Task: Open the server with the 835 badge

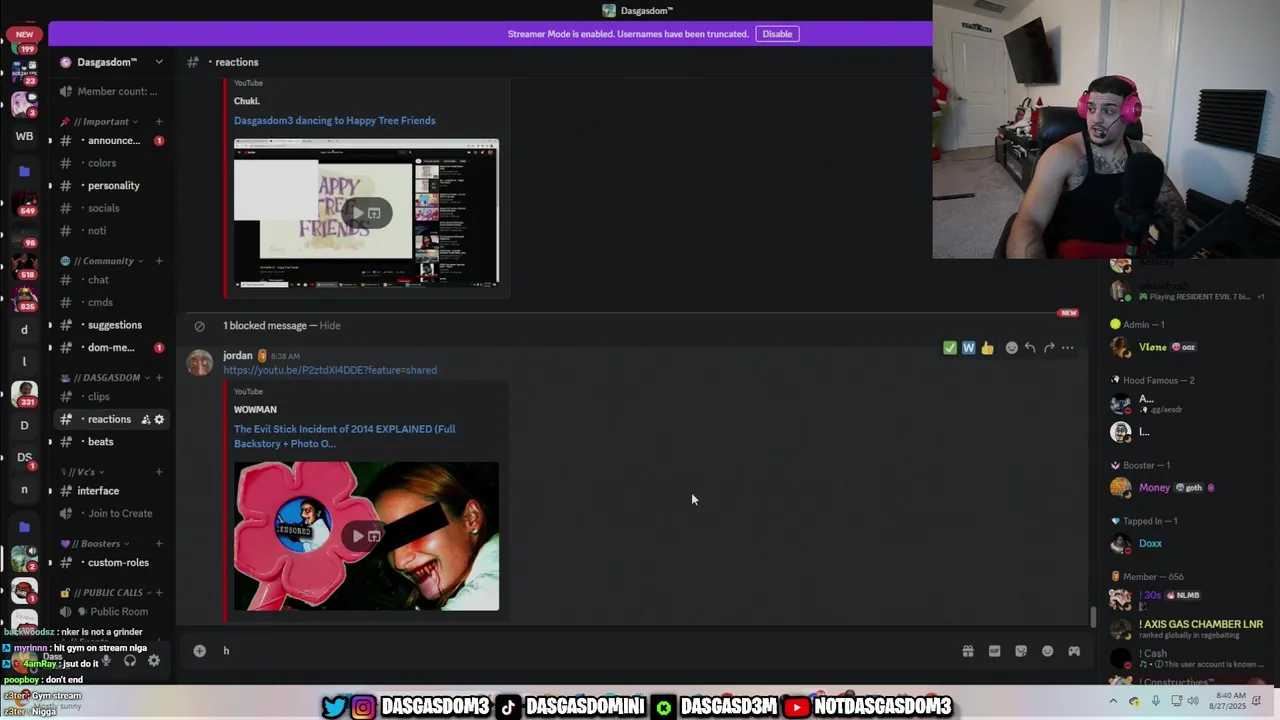Action: click(x=24, y=298)
